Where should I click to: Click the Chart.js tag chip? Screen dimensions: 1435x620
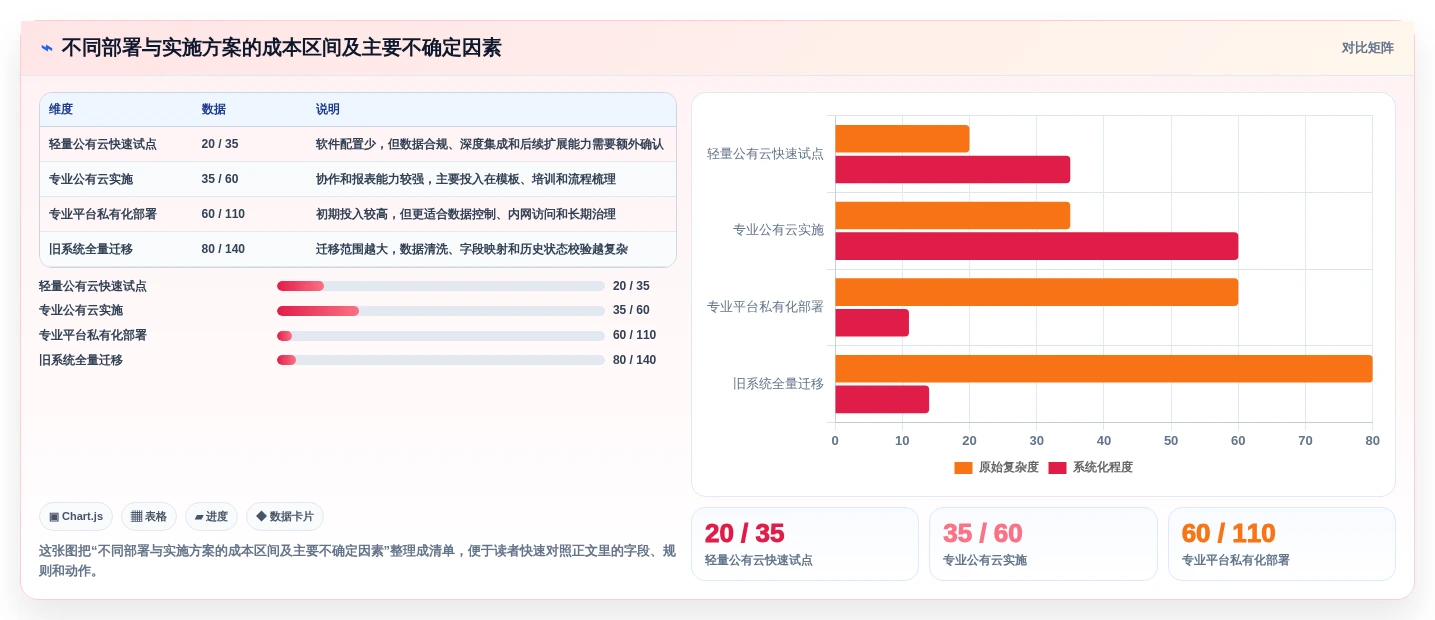76,517
